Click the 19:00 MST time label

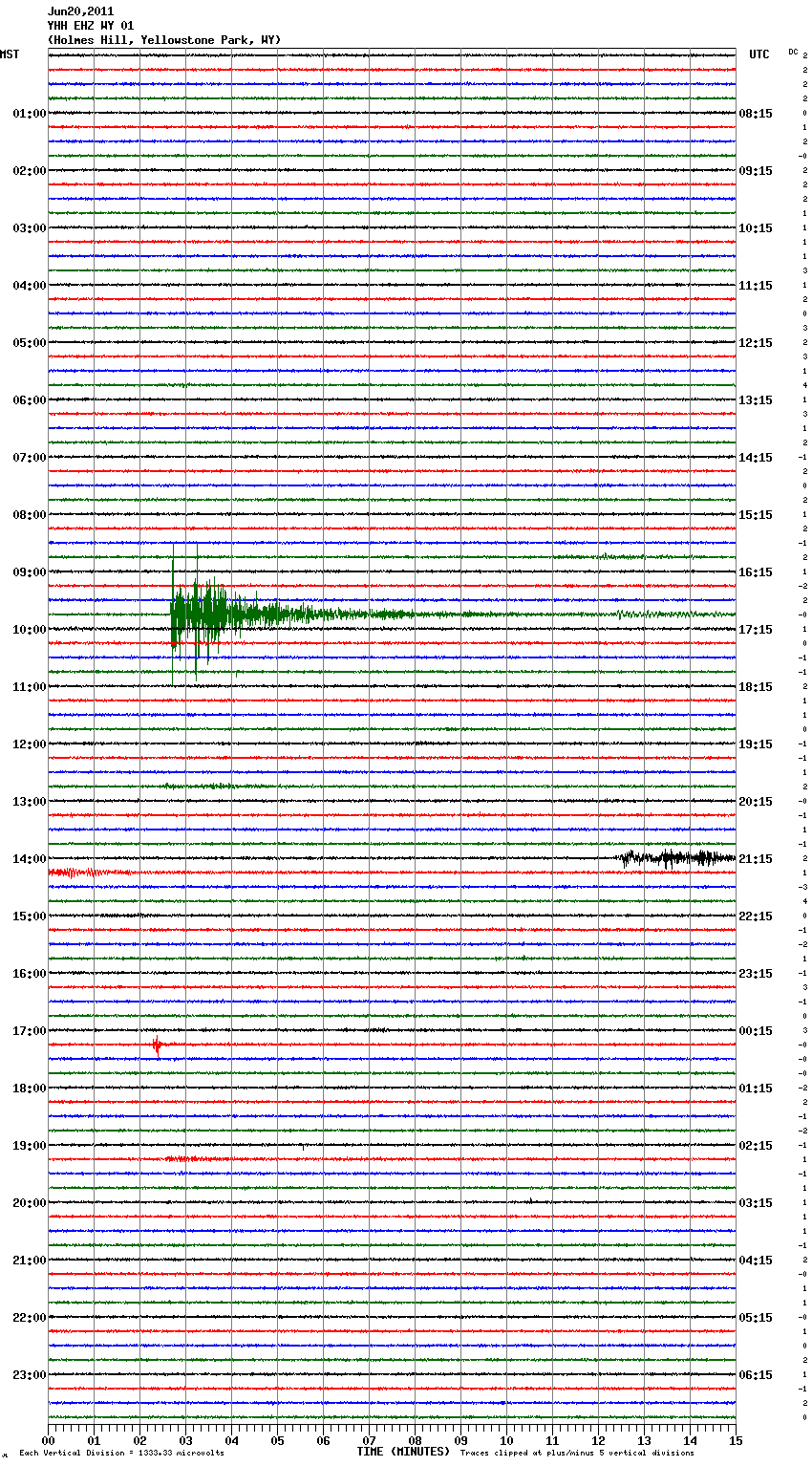[30, 1146]
